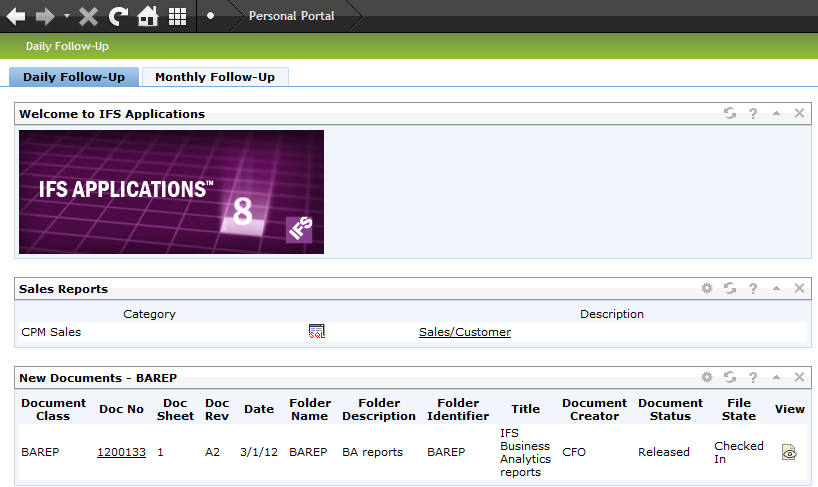Close the New Documents - BAREP portlet
This screenshot has height=487, width=818.
click(799, 377)
